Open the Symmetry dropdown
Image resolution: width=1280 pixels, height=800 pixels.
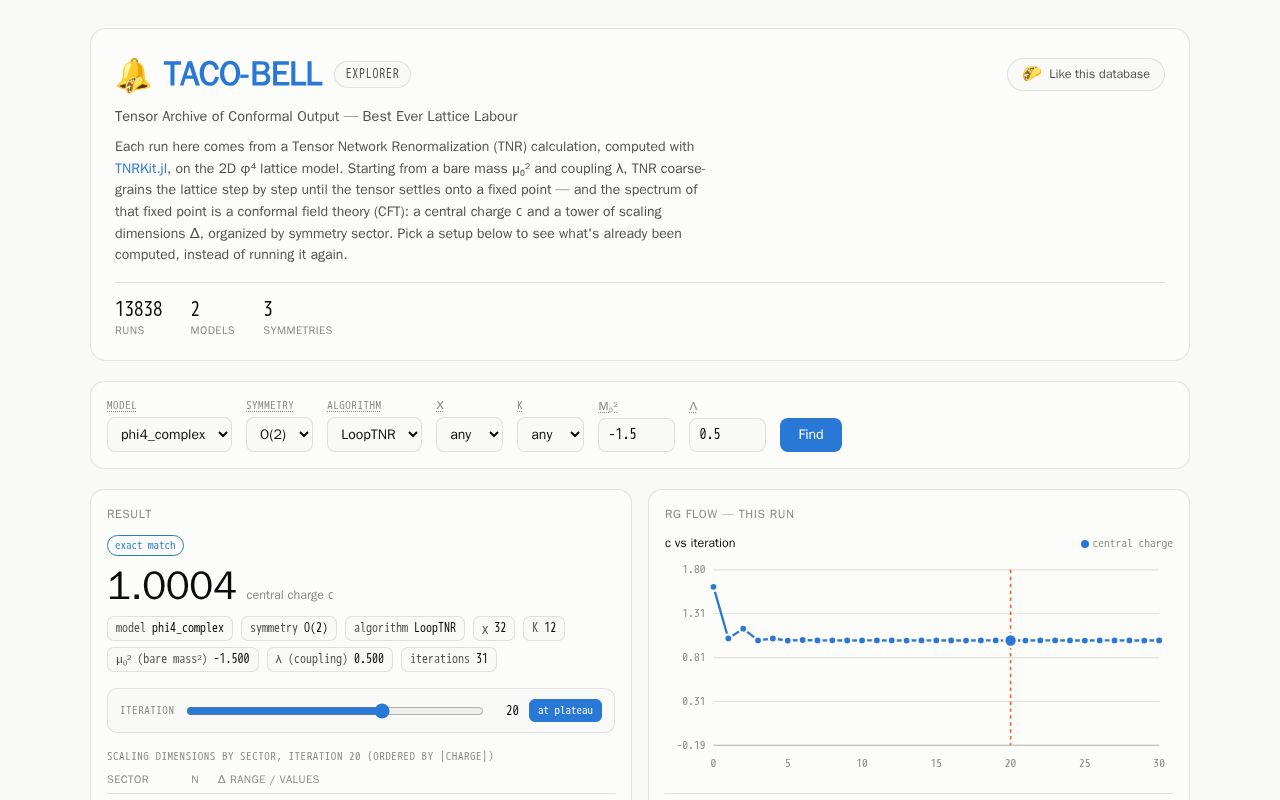[x=279, y=435]
